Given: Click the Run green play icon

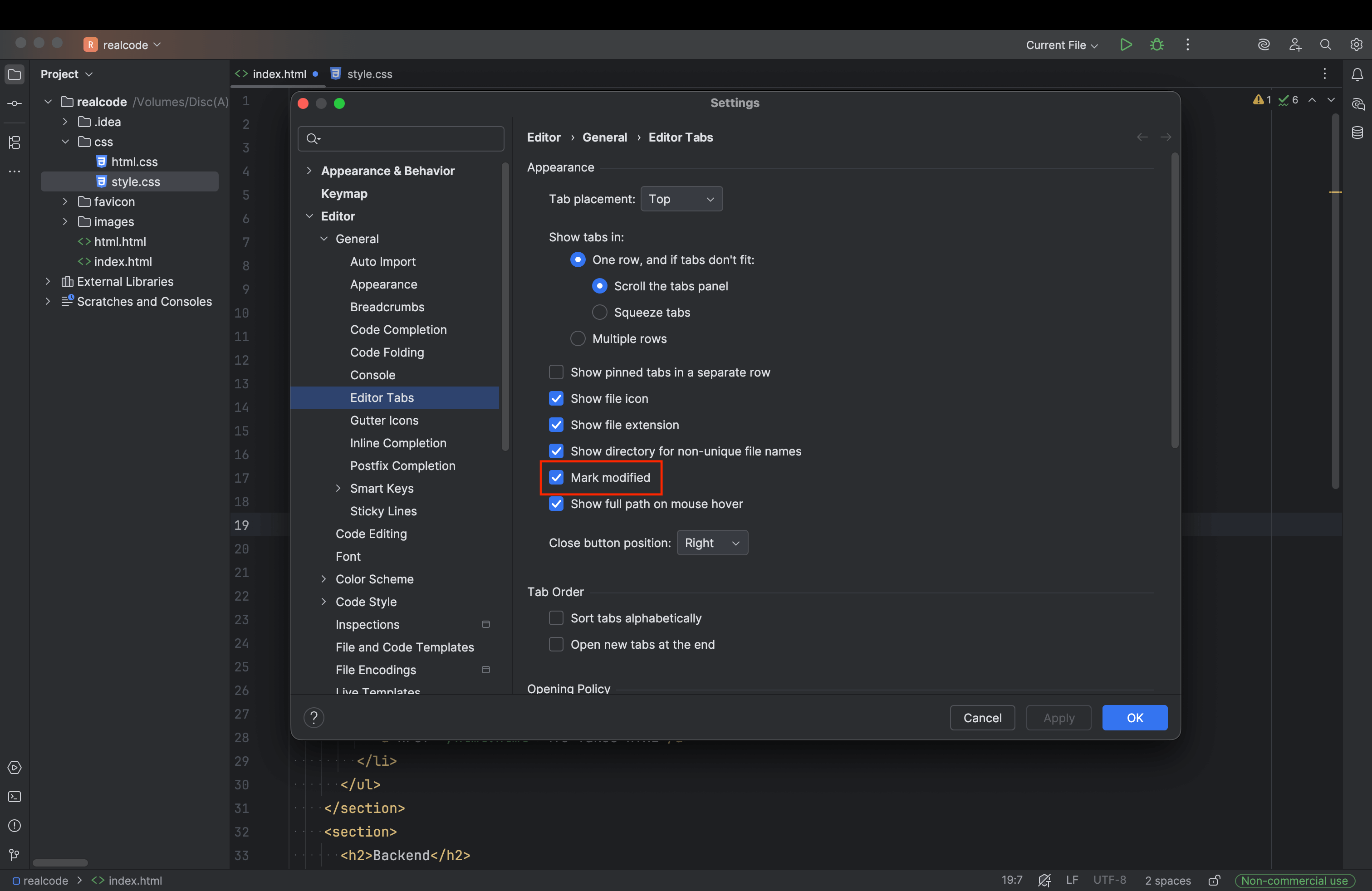Looking at the screenshot, I should tap(1125, 44).
